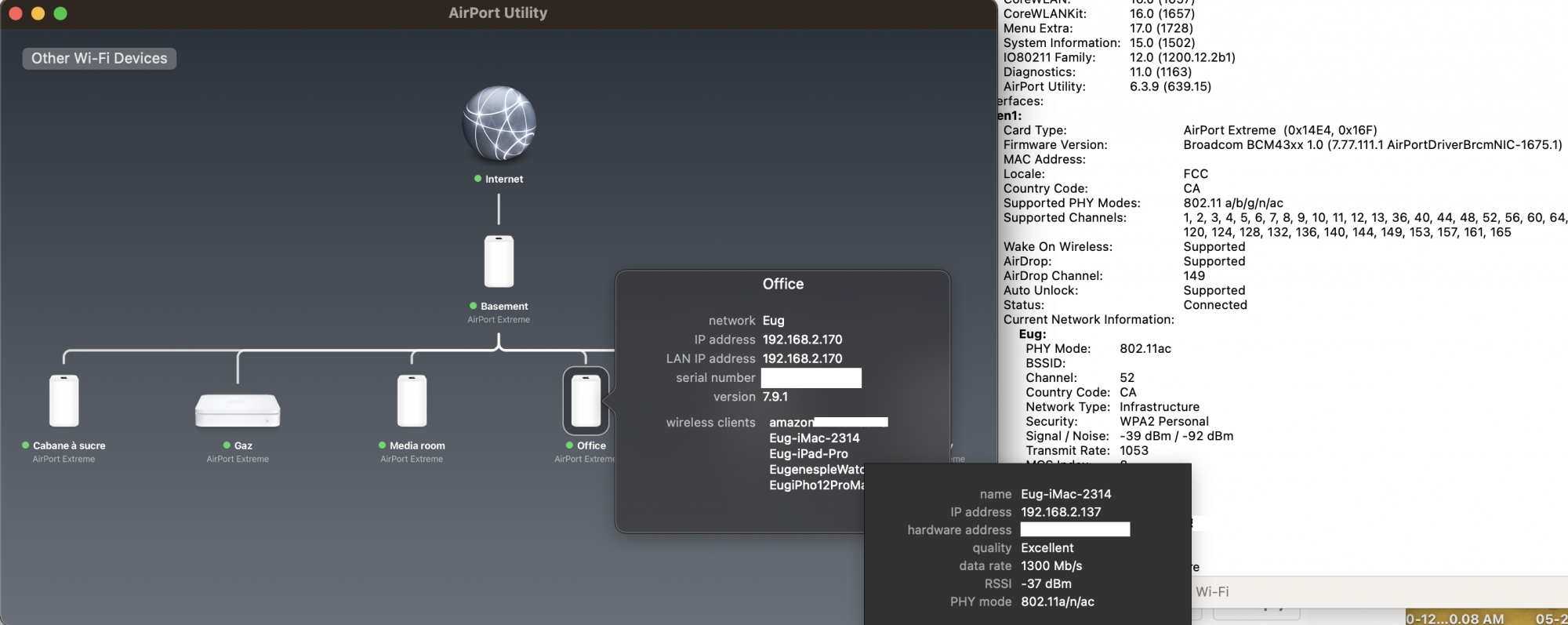Click the data rate value 1300 Mb/s
Image resolution: width=1568 pixels, height=625 pixels.
[x=1051, y=566]
